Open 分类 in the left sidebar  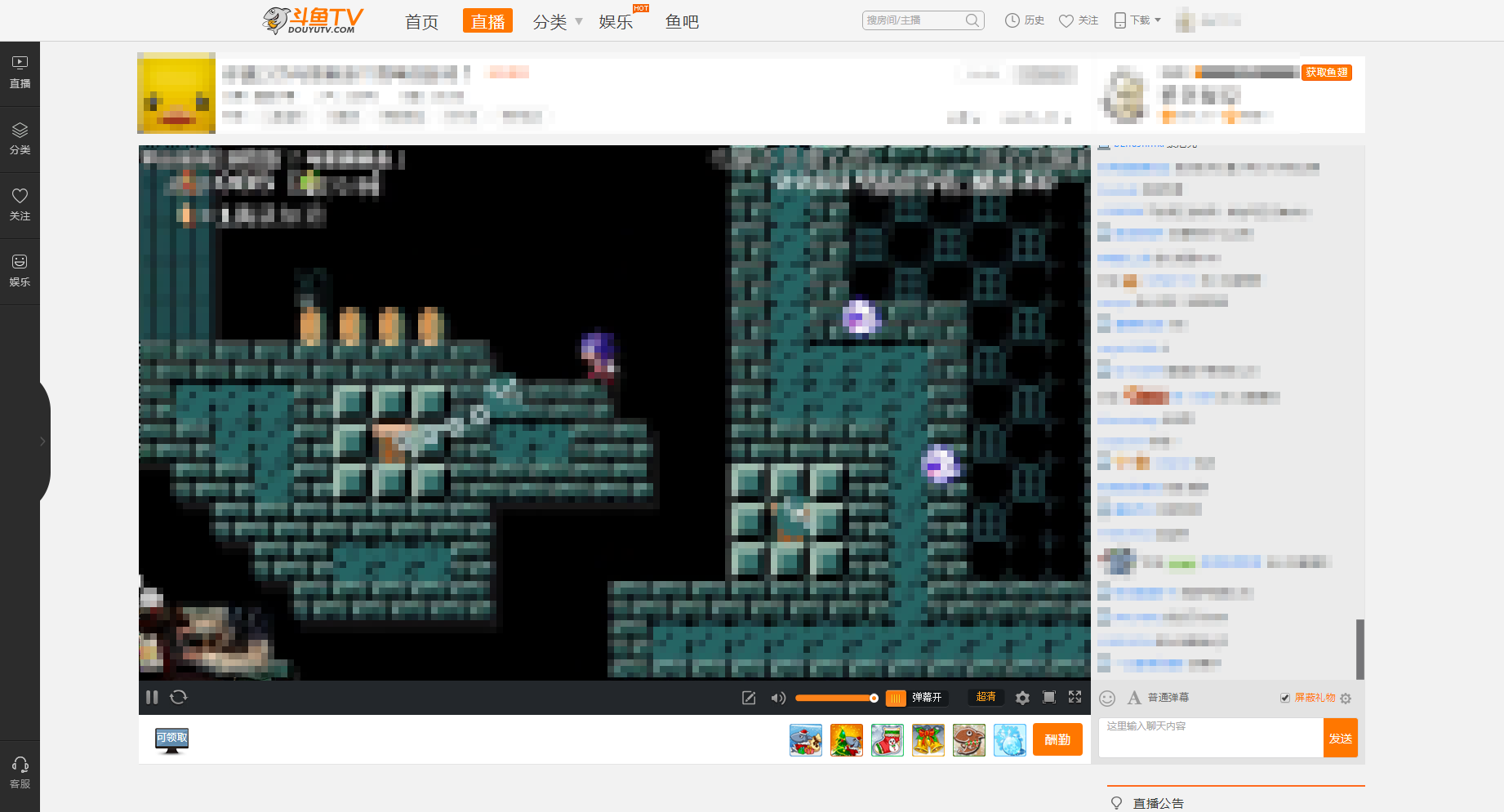click(x=20, y=139)
